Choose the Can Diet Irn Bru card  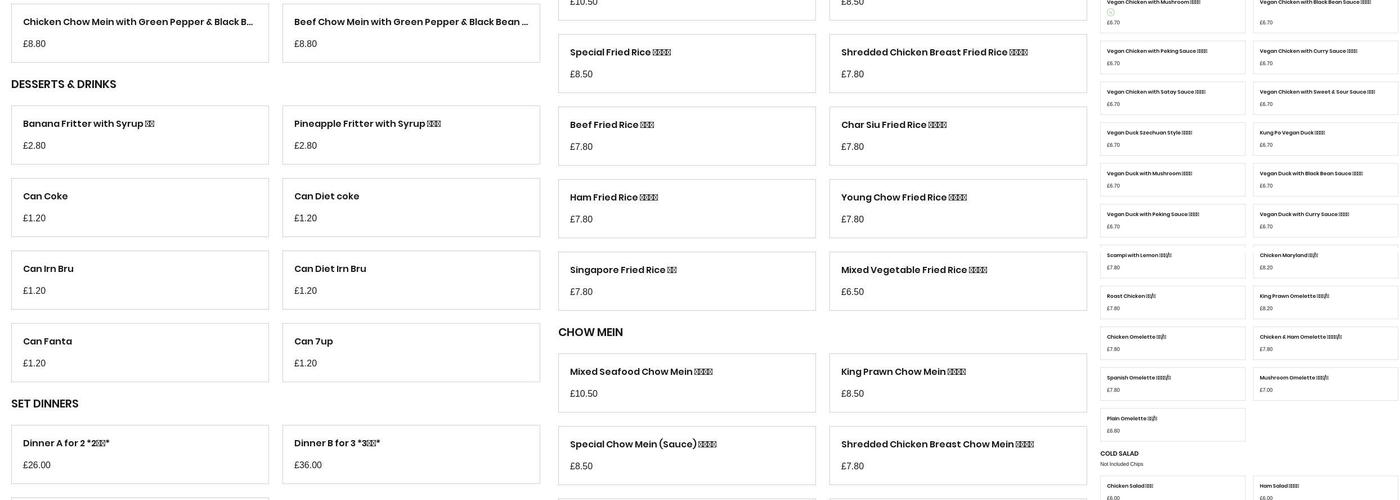click(411, 280)
